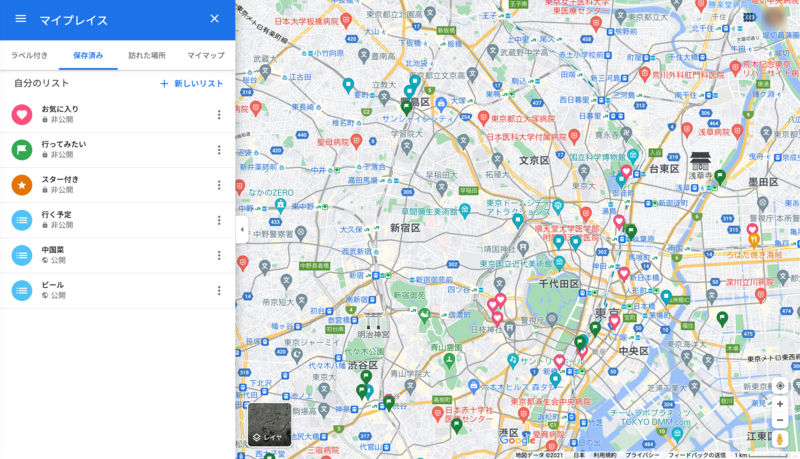Open the Google apps grid icon
This screenshot has width=800, height=459.
[749, 17]
